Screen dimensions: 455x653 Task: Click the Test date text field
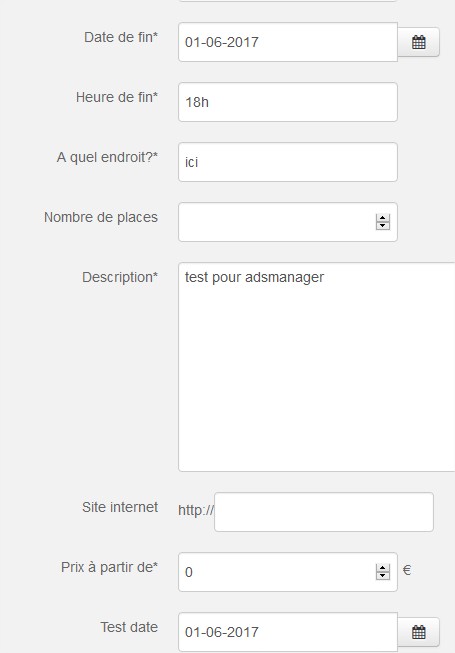coord(288,632)
